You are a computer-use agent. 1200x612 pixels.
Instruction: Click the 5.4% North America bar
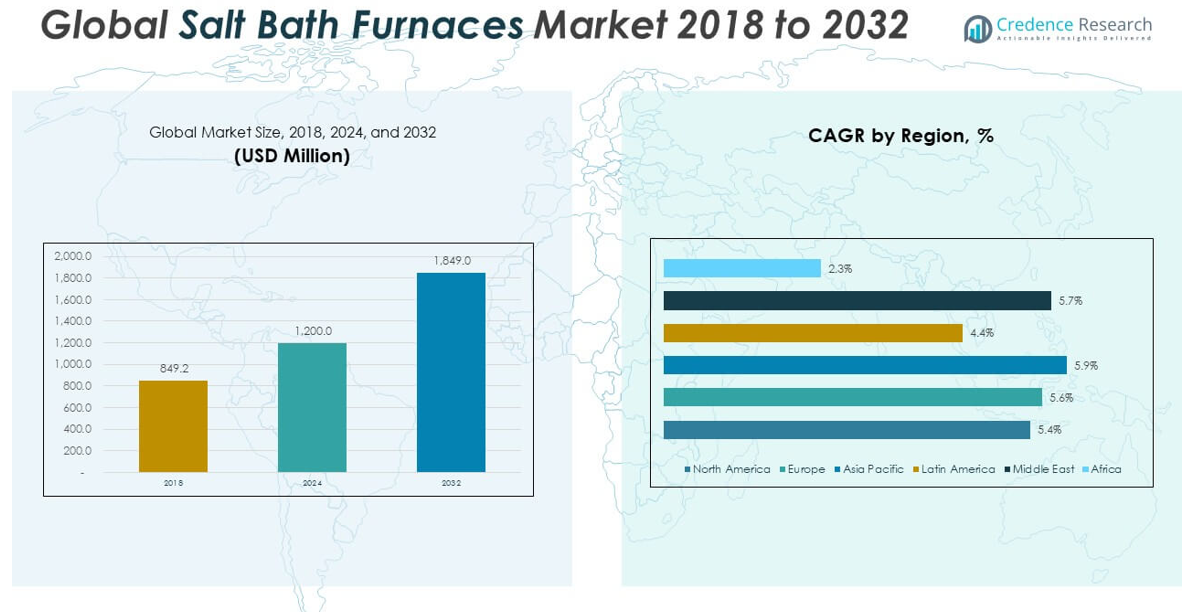846,430
